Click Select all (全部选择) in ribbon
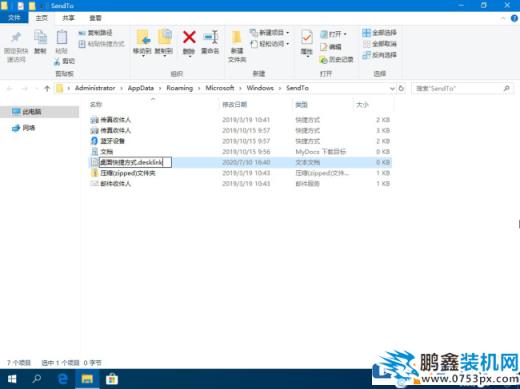Viewport: 520px width, 389px height. click(380, 33)
